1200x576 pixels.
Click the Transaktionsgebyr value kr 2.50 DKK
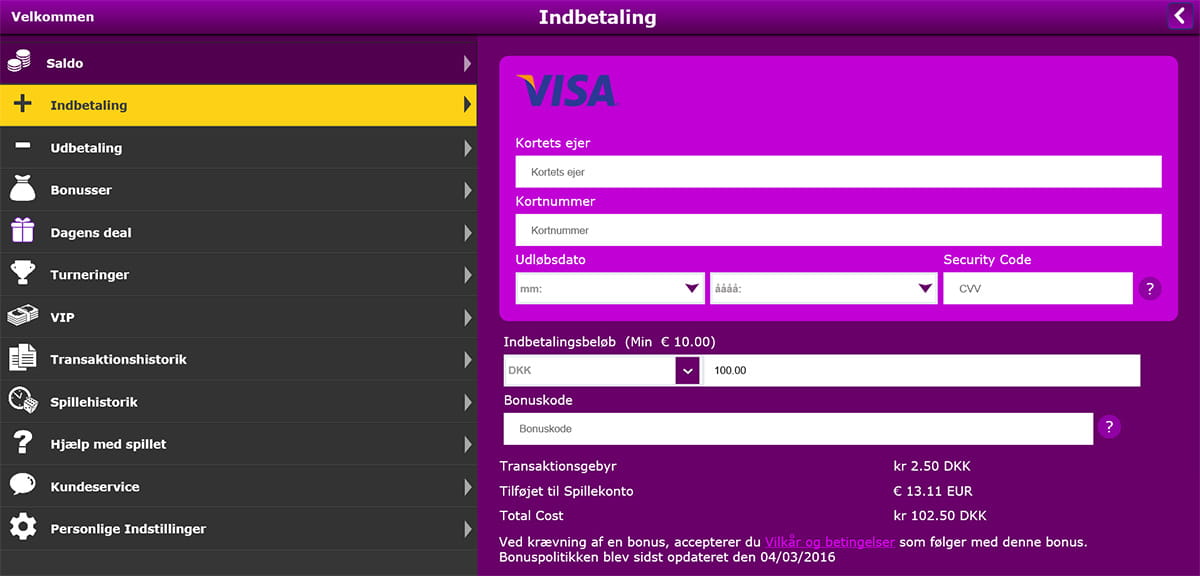point(932,466)
